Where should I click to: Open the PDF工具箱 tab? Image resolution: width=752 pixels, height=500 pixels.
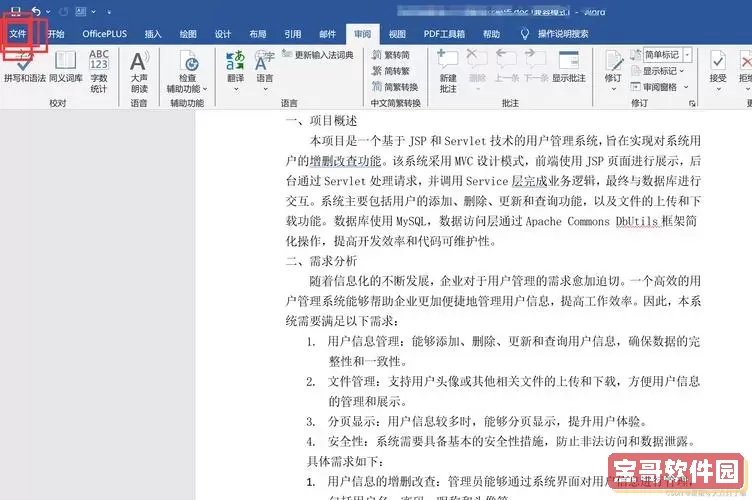click(444, 34)
